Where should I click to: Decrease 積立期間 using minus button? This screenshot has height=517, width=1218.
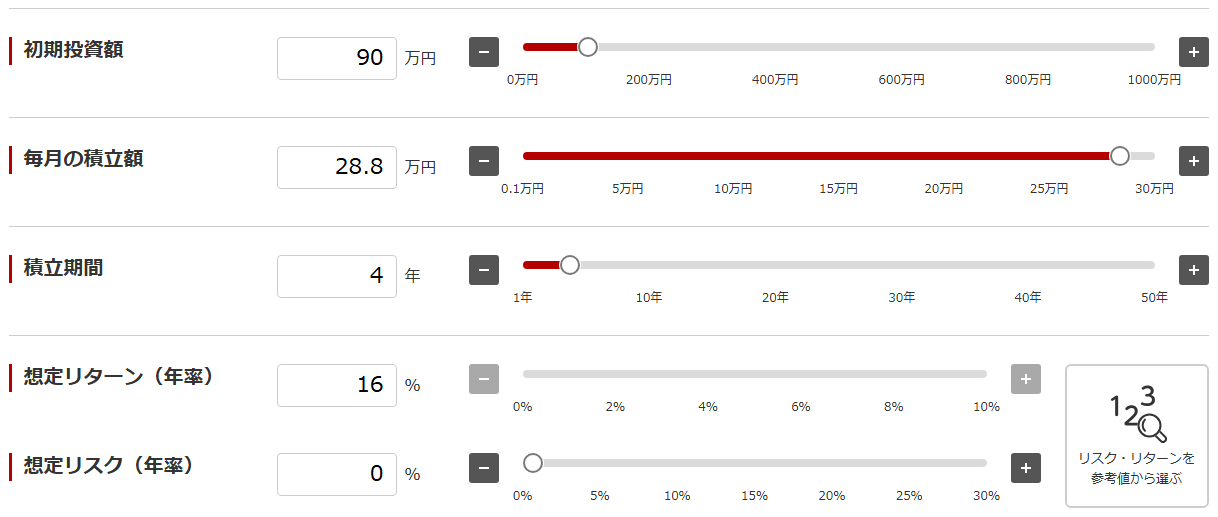pyautogui.click(x=484, y=270)
